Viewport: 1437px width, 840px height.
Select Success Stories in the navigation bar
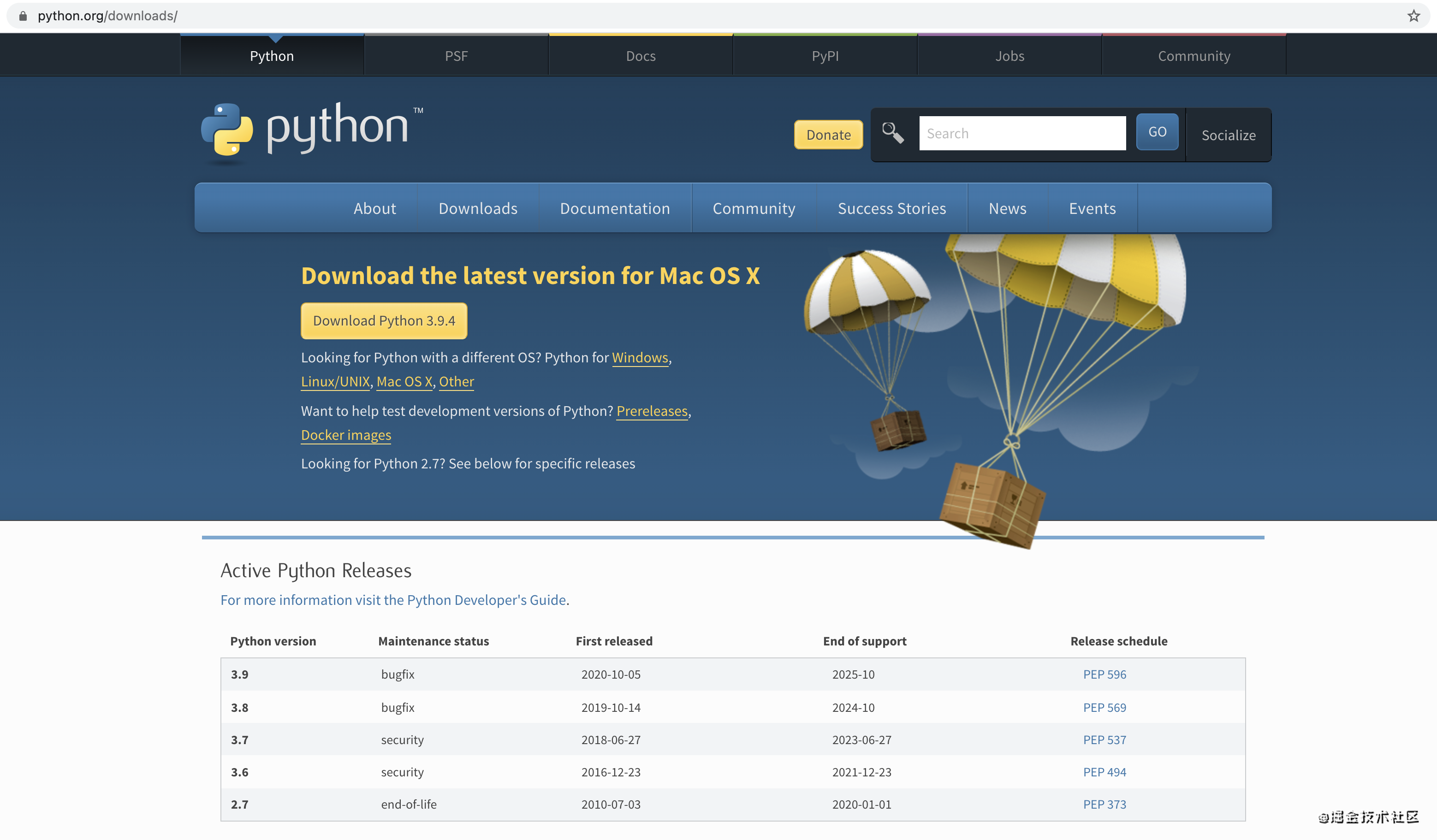click(891, 208)
